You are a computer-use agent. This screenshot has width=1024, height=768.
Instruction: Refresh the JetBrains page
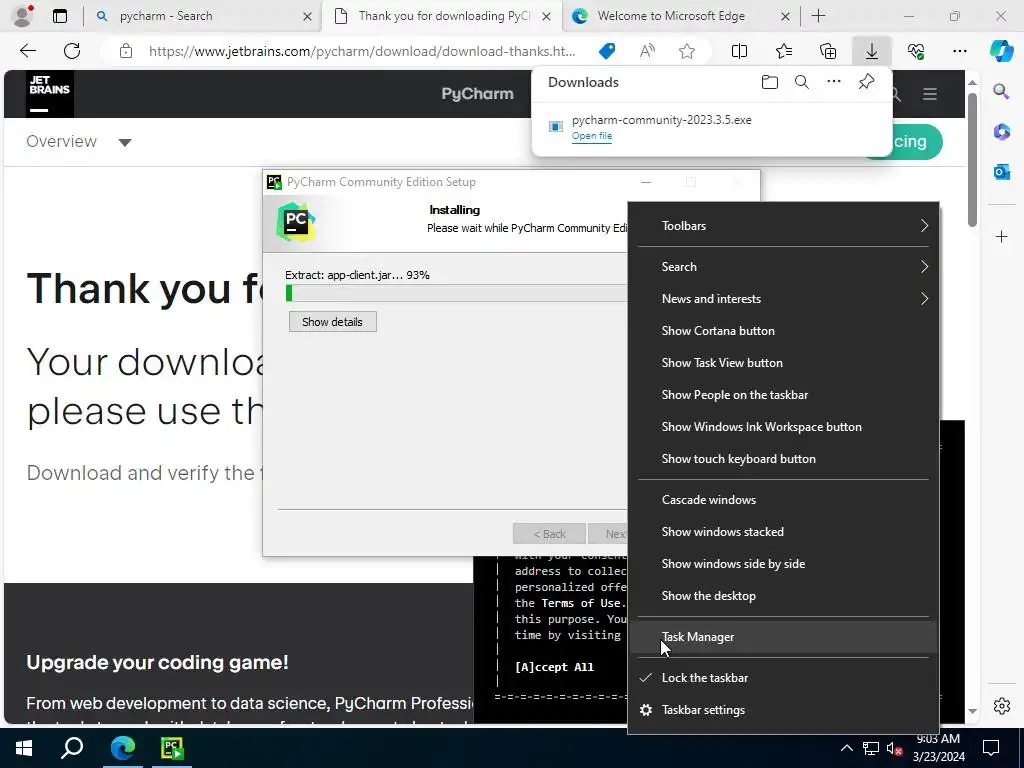[72, 51]
